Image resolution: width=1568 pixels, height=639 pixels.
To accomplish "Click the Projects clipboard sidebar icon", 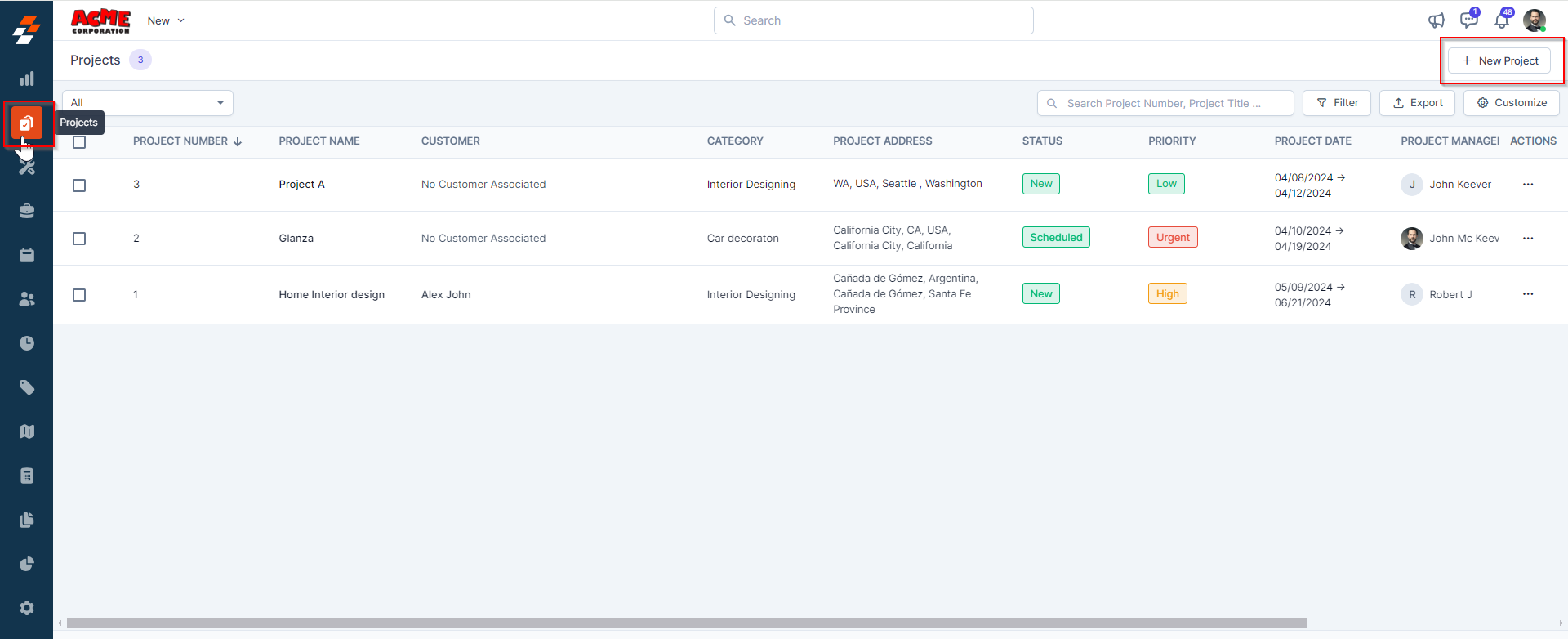I will pyautogui.click(x=27, y=123).
